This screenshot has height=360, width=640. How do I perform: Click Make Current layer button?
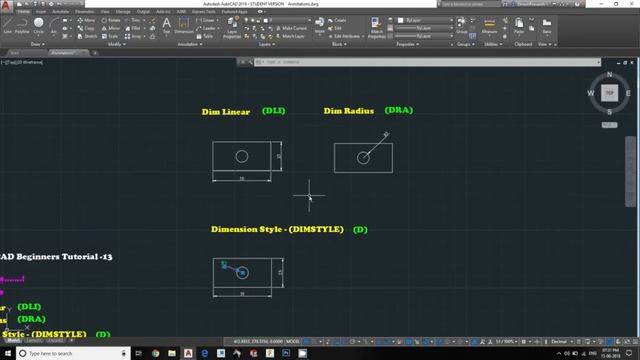pyautogui.click(x=291, y=28)
